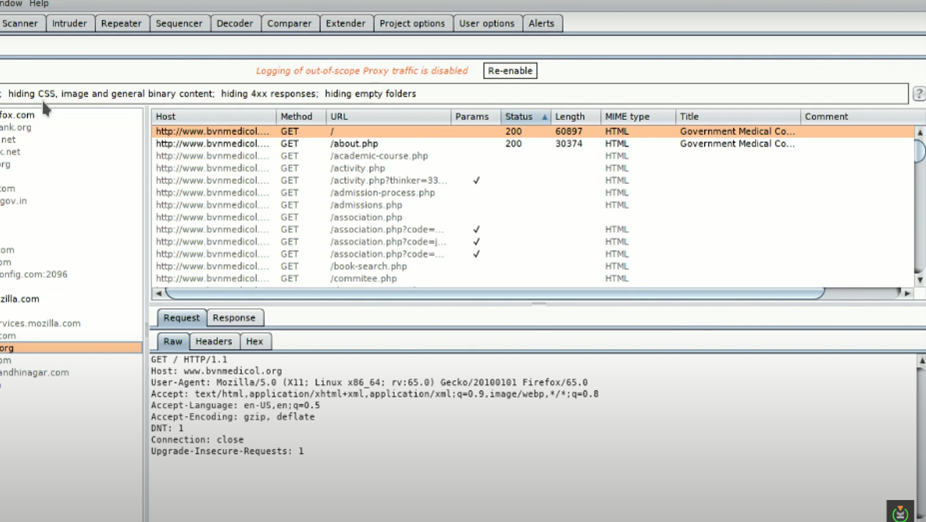Click the request viewer scroll up arrow
The width and height of the screenshot is (926, 522).
(920, 360)
